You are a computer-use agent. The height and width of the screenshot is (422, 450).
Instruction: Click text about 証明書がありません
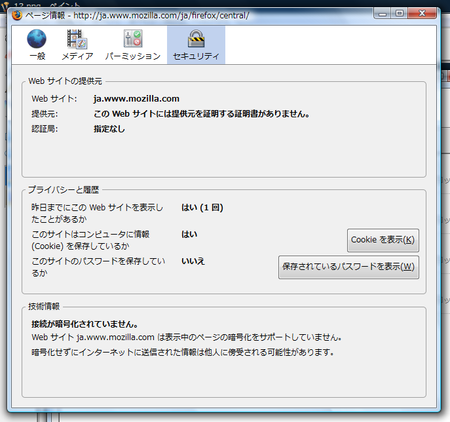201,114
